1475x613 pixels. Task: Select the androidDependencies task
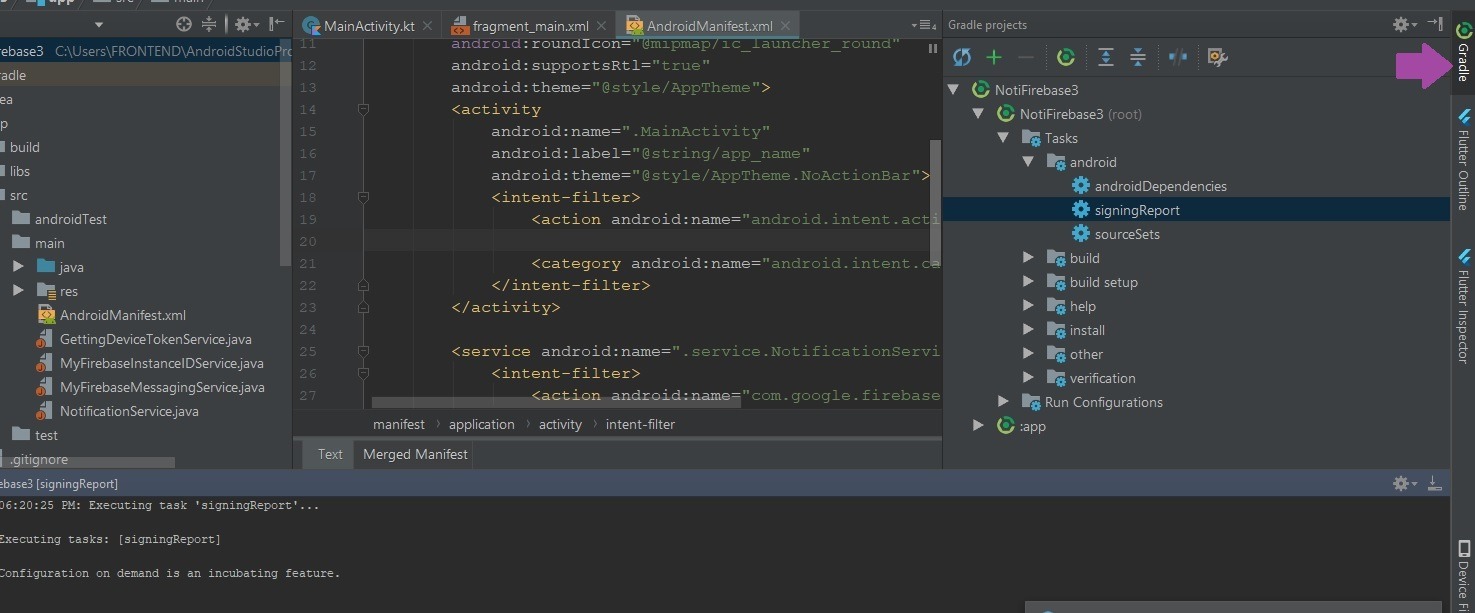pos(1160,186)
